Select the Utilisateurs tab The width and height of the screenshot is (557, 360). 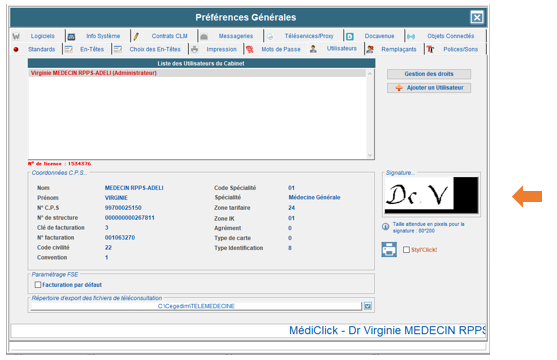[x=342, y=48]
